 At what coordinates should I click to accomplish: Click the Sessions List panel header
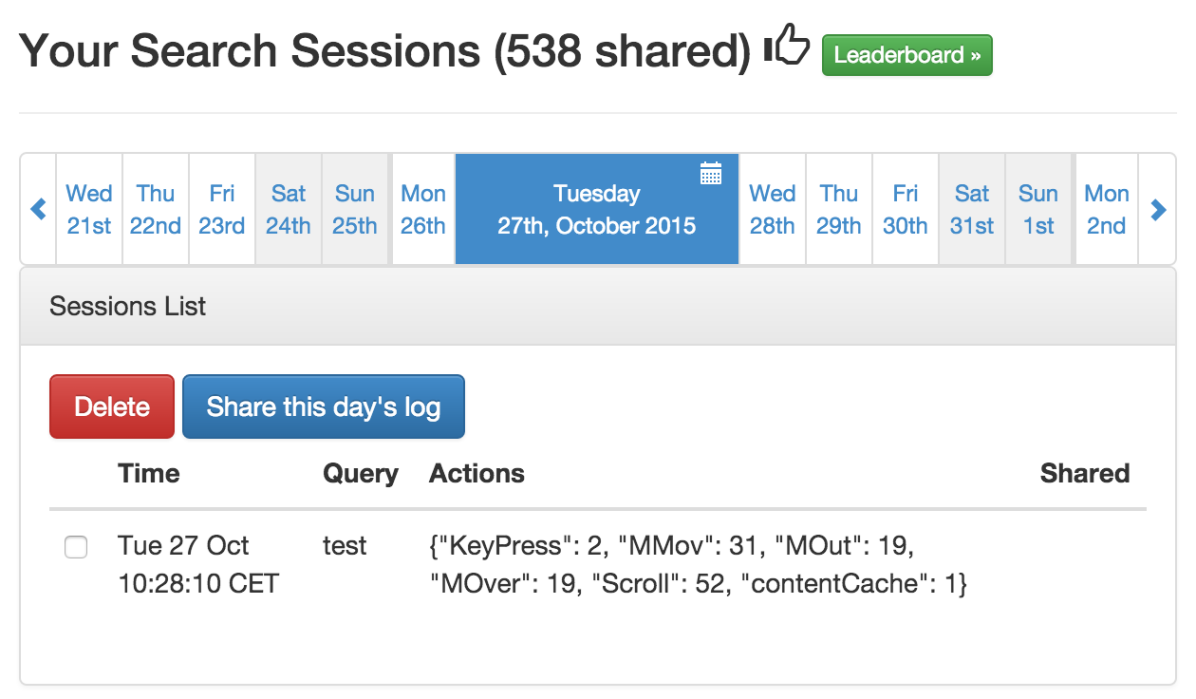597,306
